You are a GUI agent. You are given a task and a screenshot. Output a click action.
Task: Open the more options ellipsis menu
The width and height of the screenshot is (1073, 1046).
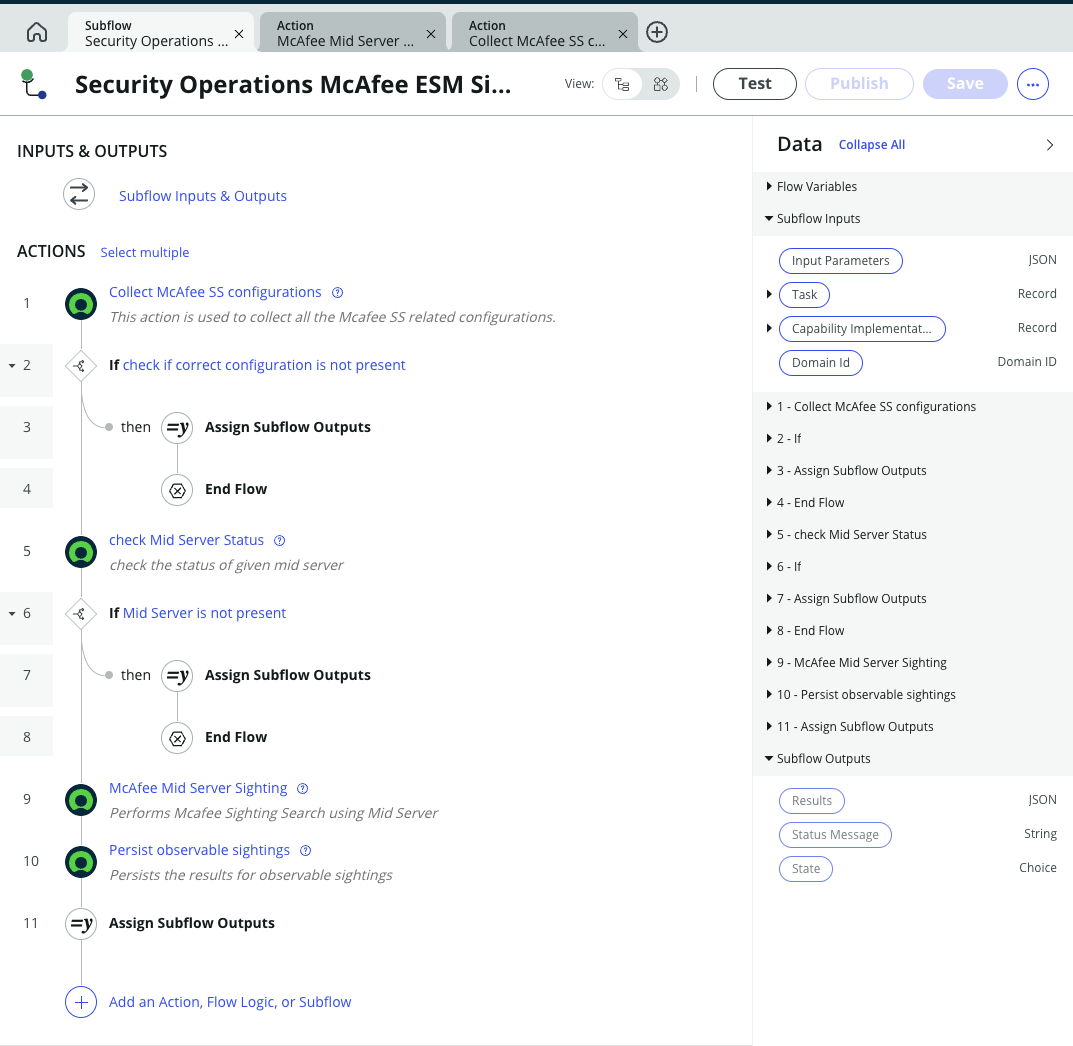(1033, 84)
